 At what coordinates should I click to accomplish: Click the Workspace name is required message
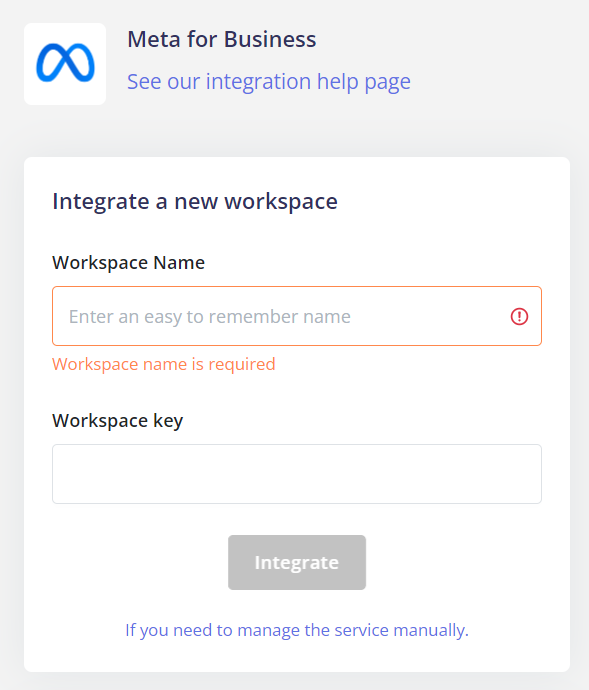click(164, 364)
